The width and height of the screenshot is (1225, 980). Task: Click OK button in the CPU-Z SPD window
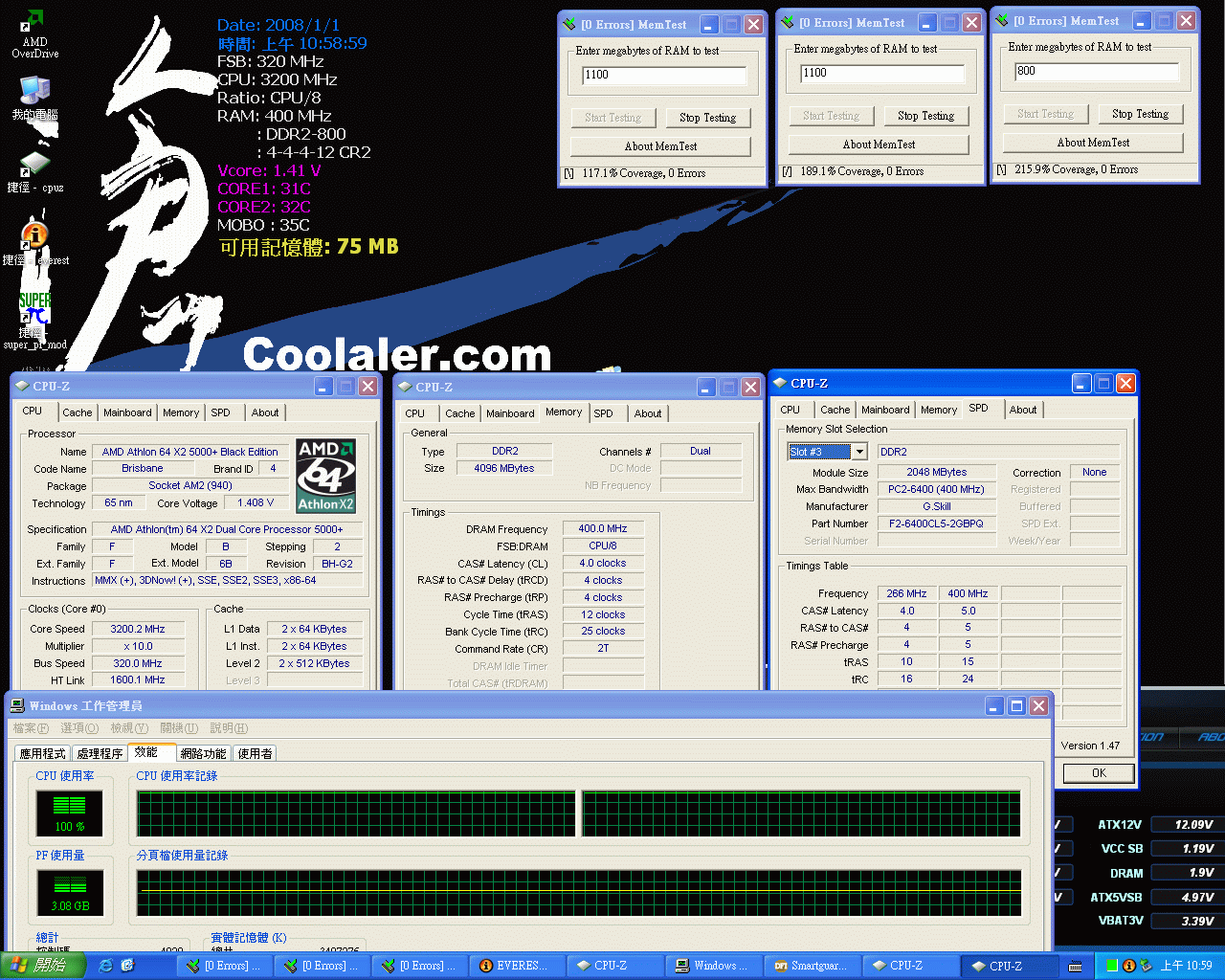click(x=1099, y=773)
